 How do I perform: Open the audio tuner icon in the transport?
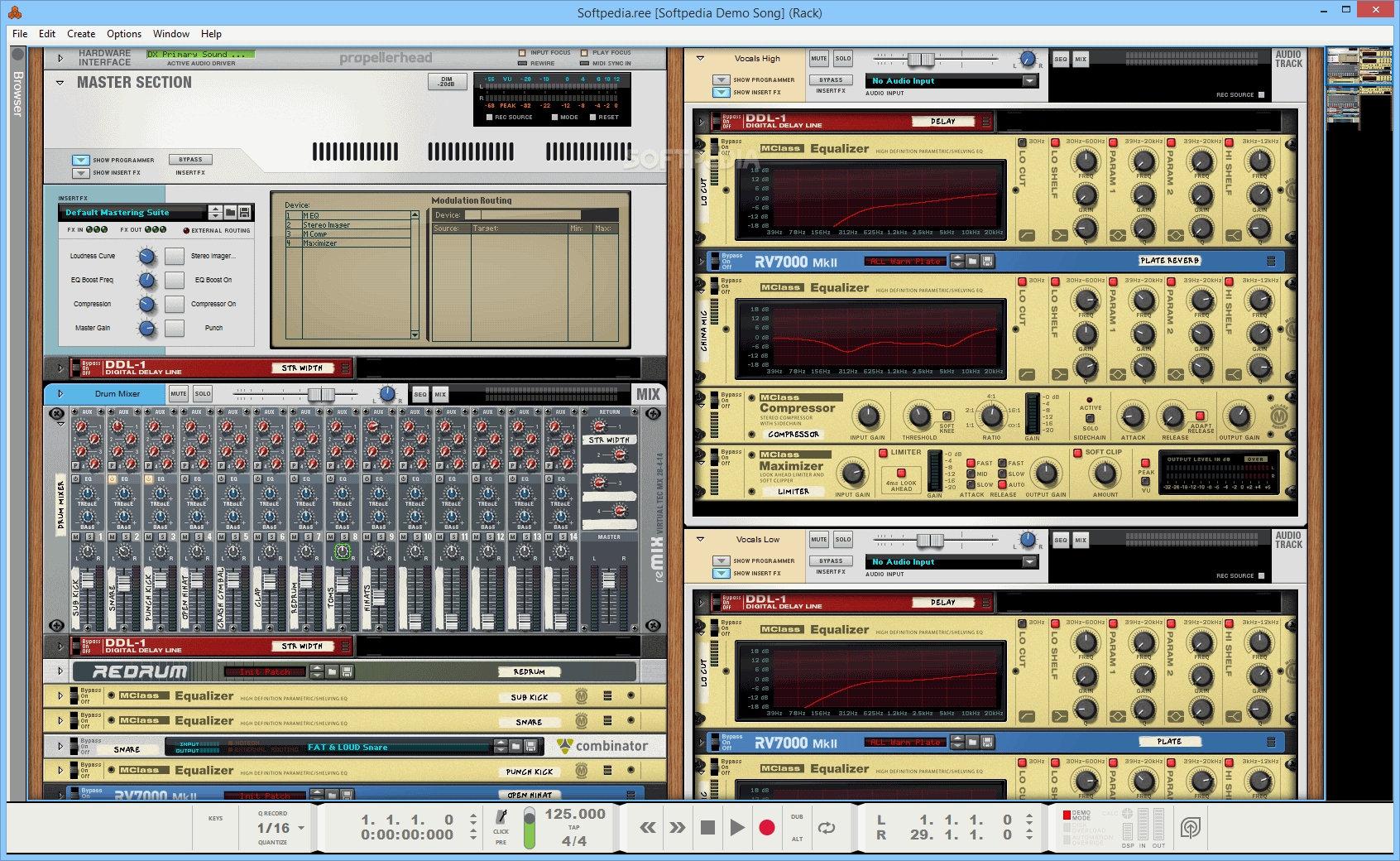[x=1190, y=827]
